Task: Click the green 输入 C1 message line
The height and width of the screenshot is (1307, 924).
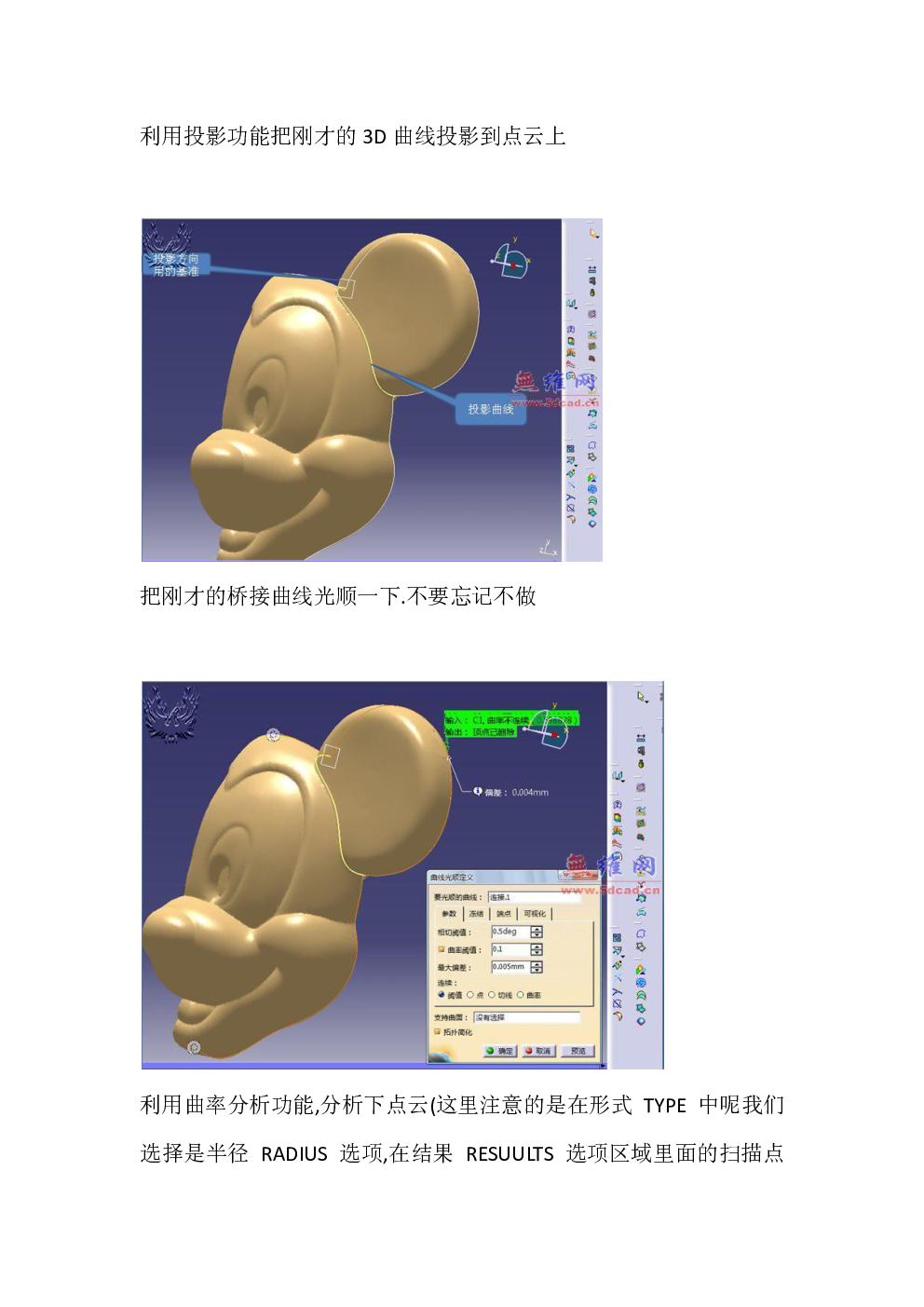Action: tap(511, 720)
